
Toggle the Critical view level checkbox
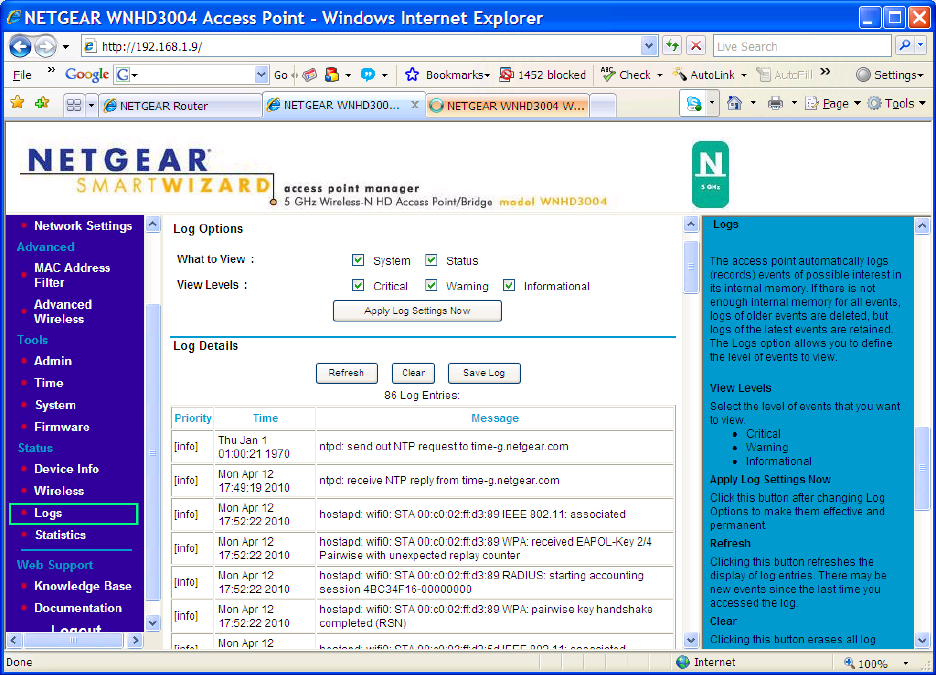358,285
